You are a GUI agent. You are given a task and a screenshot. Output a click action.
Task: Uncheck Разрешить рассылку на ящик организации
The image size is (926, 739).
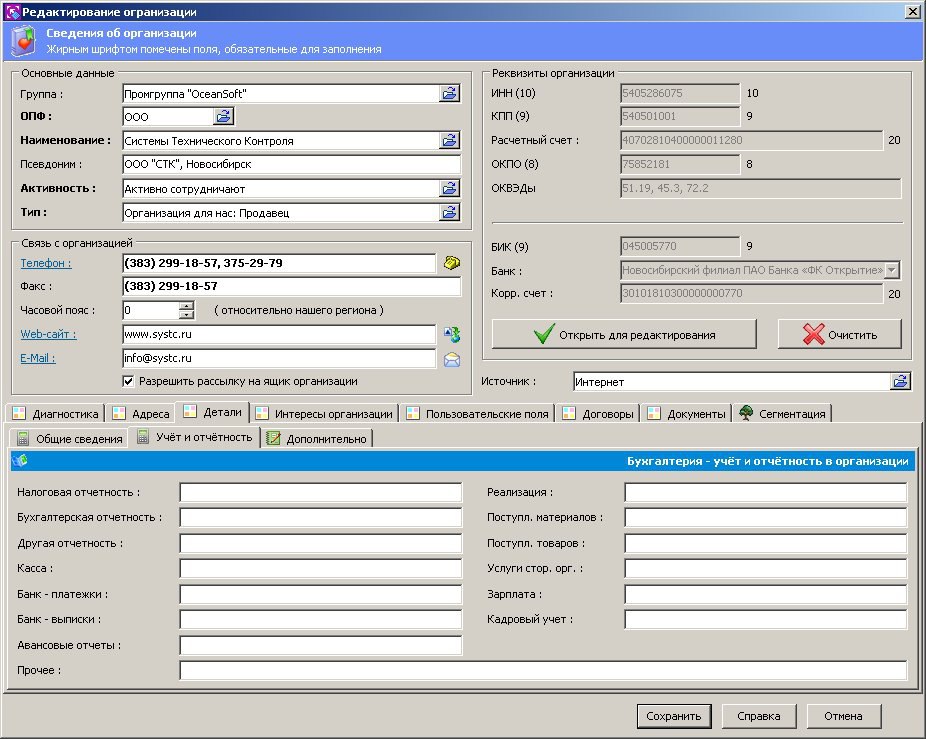tap(128, 381)
